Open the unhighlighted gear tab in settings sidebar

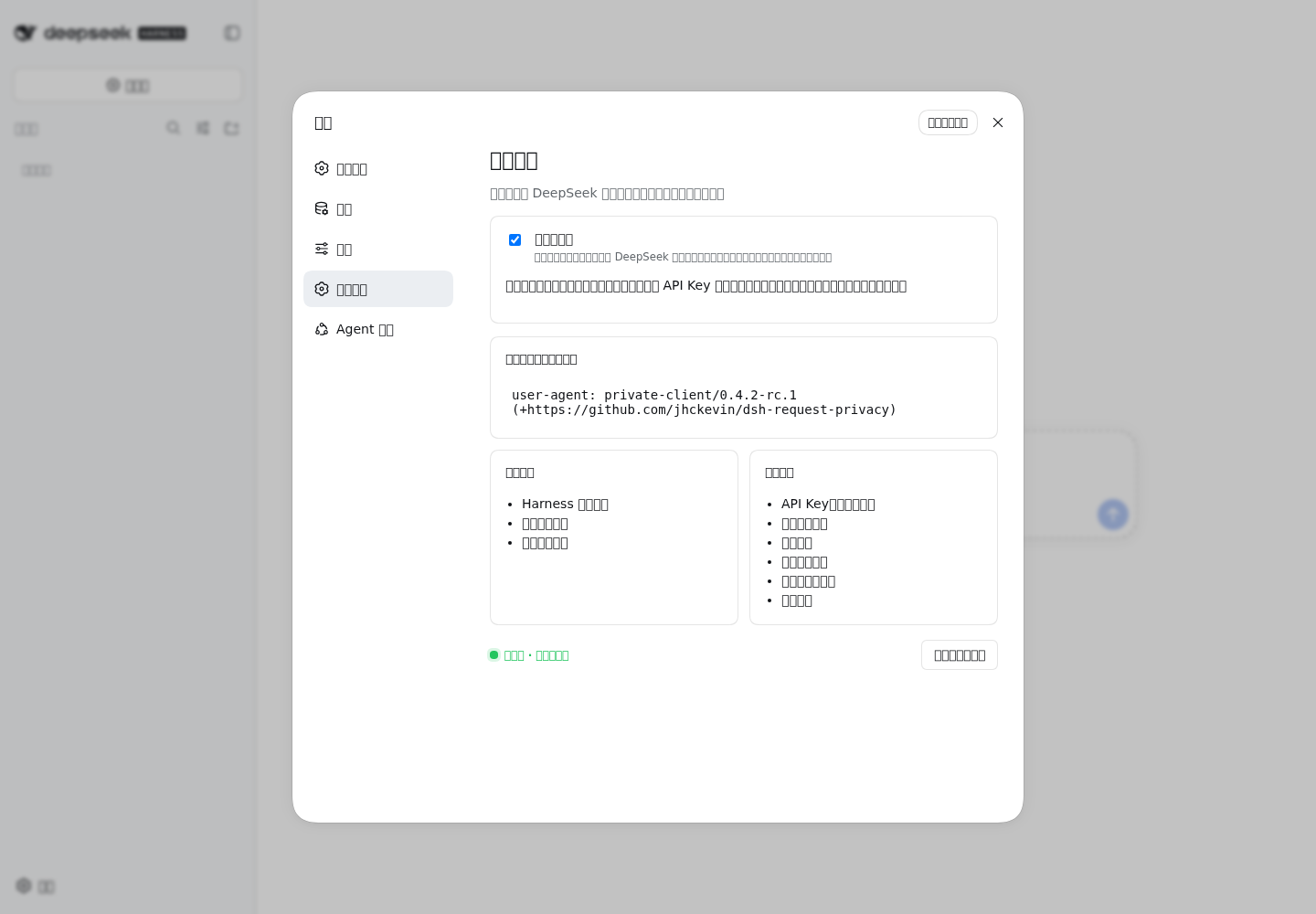(x=377, y=168)
